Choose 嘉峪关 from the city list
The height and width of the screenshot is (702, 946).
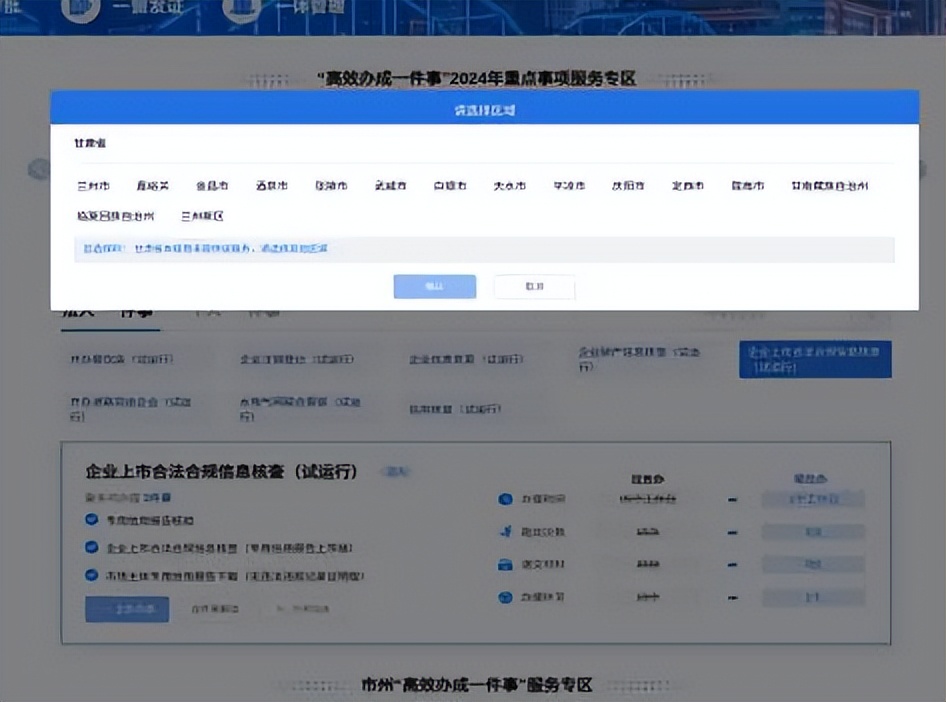click(153, 186)
